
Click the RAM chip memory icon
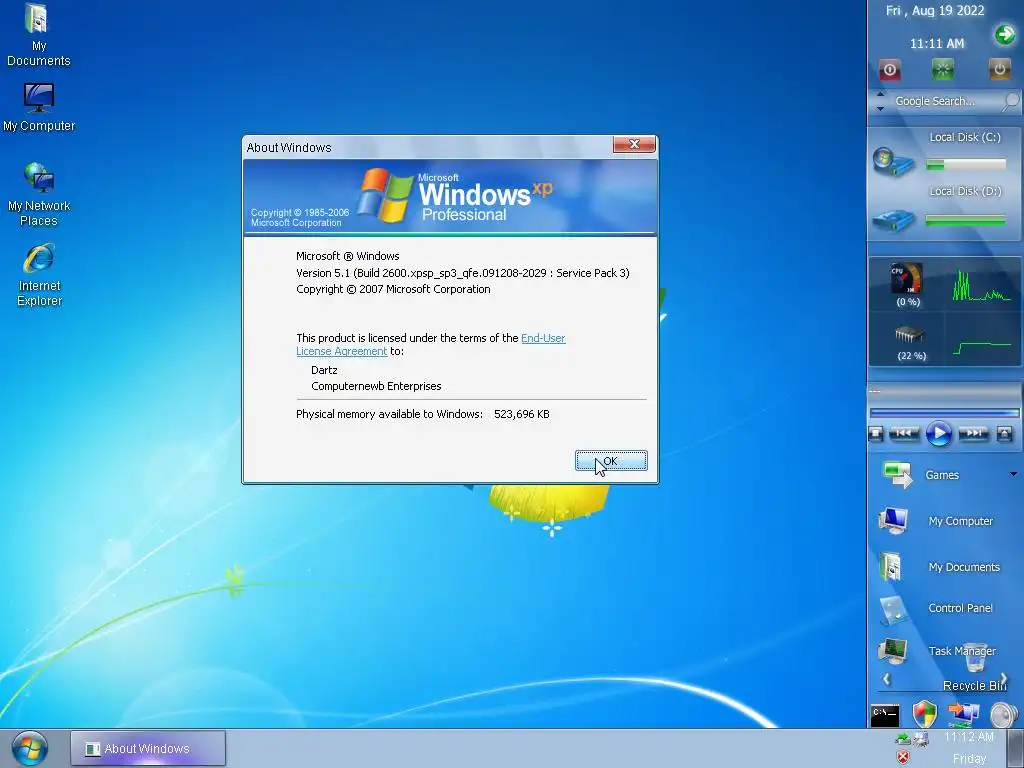coord(908,335)
